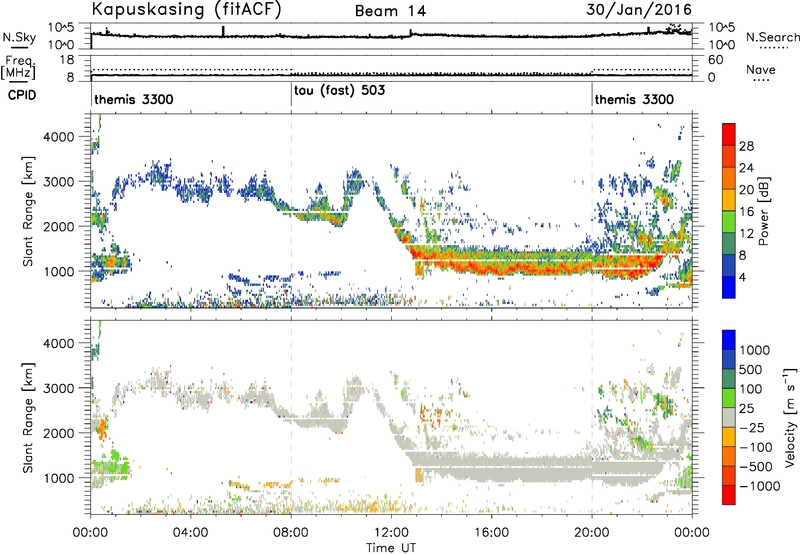Click the 'Slant Range [km]' label of power panel

click(x=28, y=211)
